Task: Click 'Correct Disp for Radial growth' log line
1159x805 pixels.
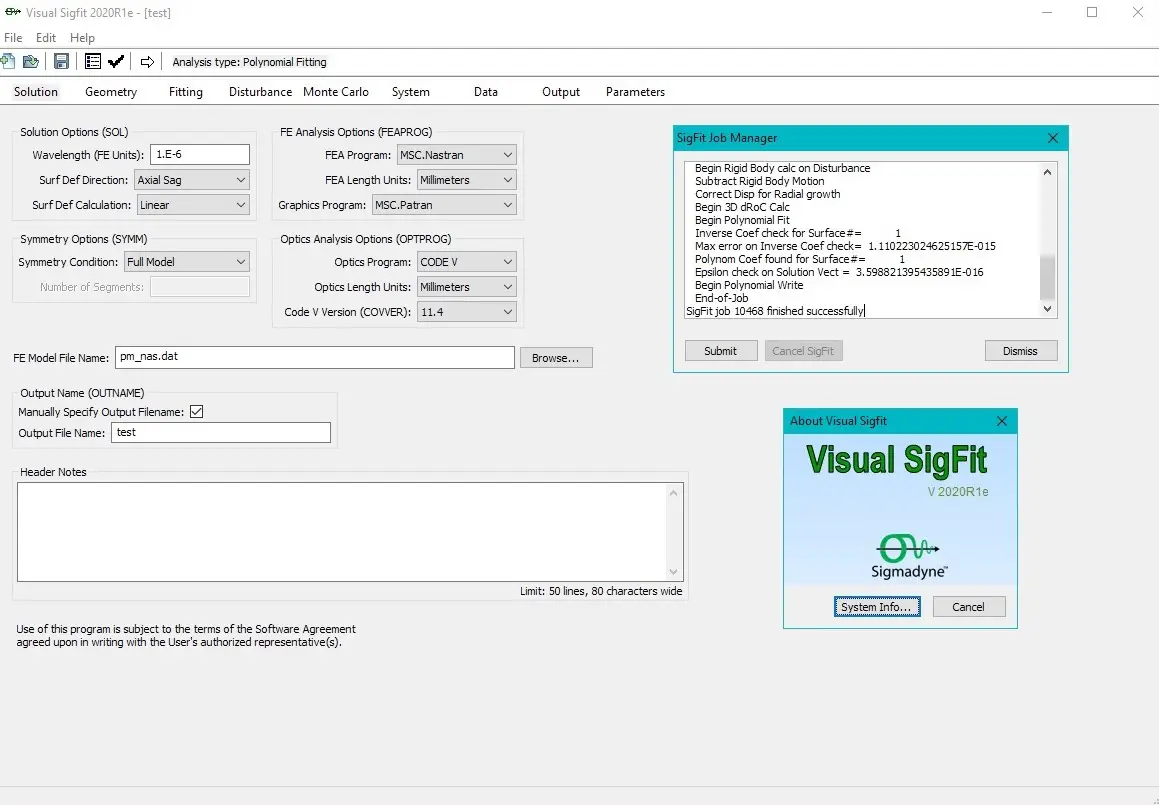Action: (x=767, y=194)
